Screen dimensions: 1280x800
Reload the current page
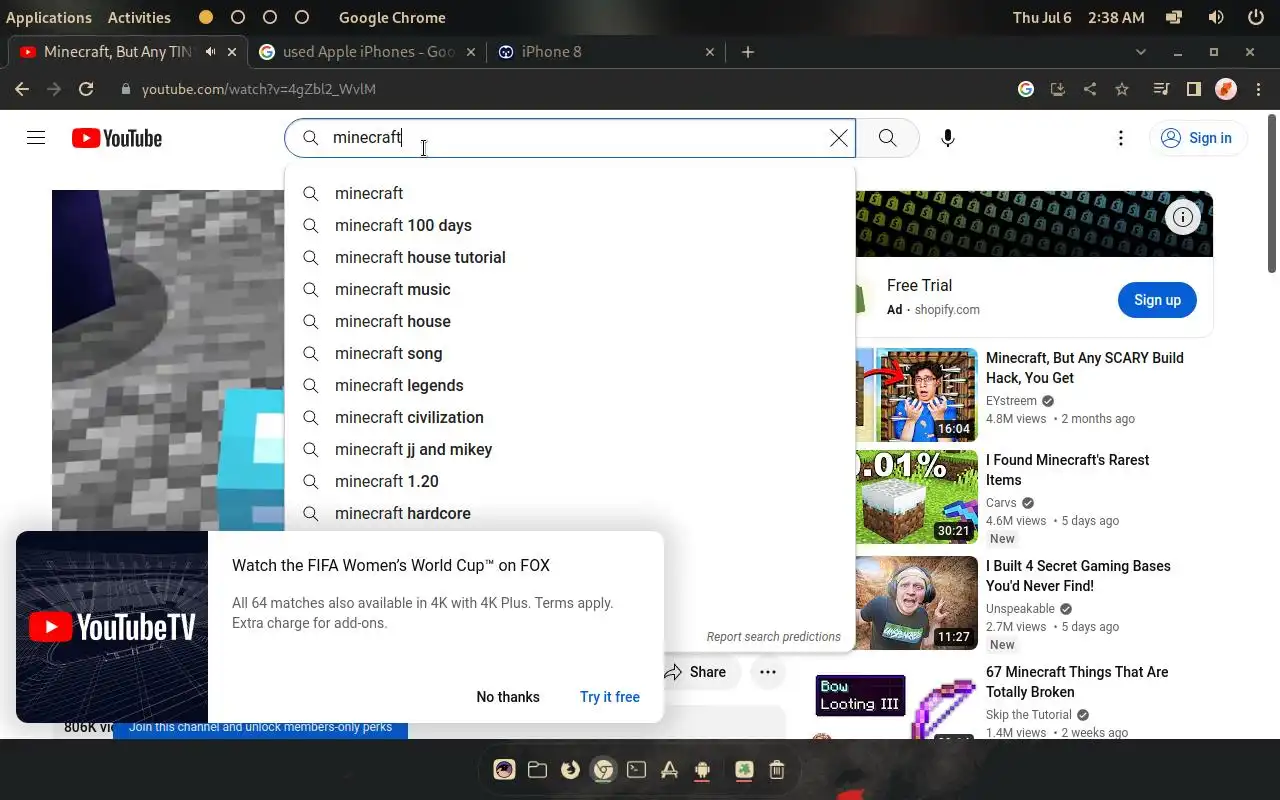(86, 89)
